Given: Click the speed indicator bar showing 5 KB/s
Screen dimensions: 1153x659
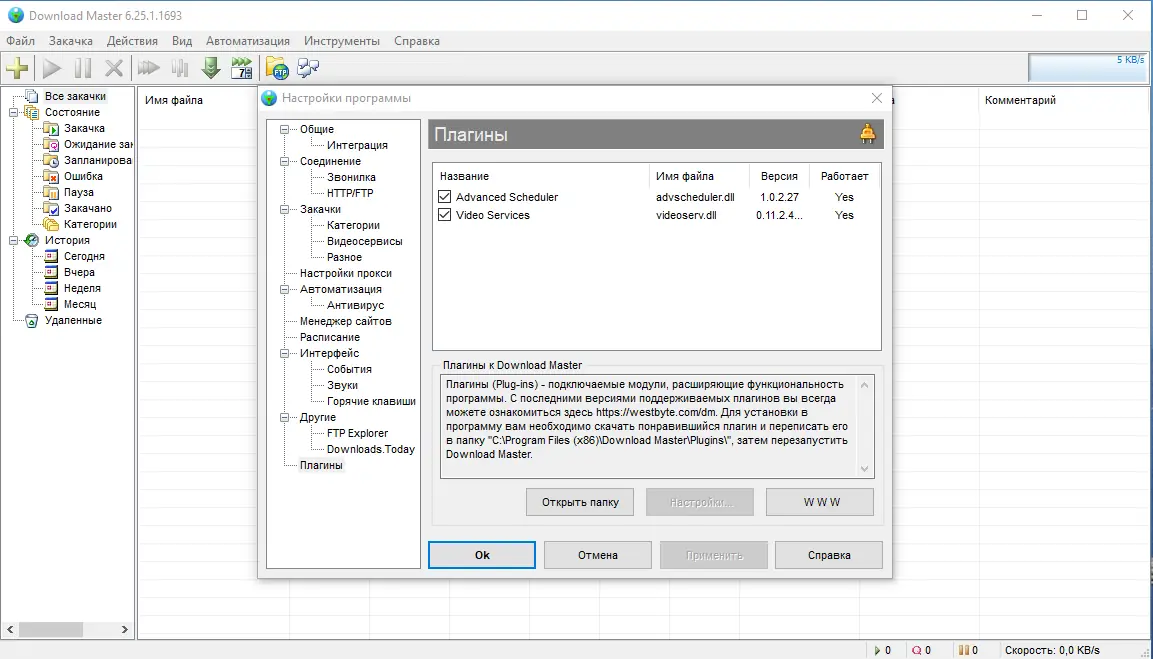Looking at the screenshot, I should pos(1088,68).
